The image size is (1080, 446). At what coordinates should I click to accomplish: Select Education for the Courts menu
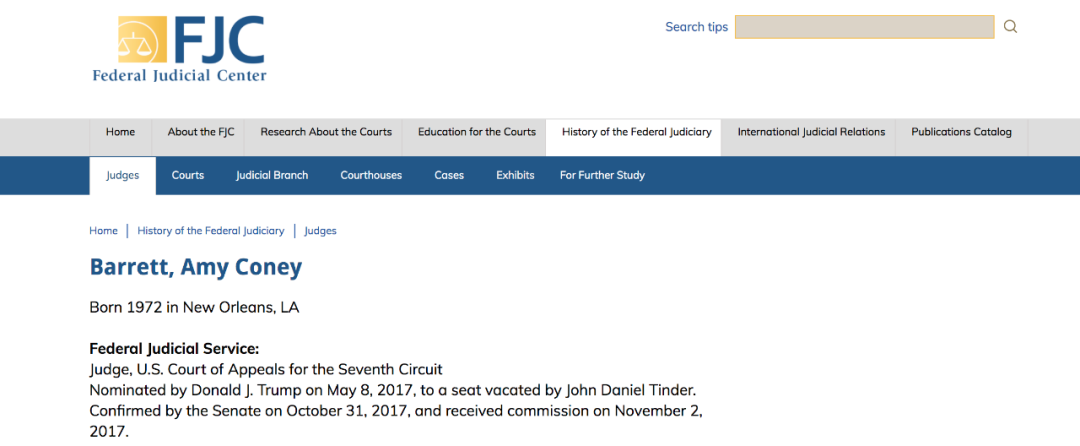pyautogui.click(x=477, y=132)
